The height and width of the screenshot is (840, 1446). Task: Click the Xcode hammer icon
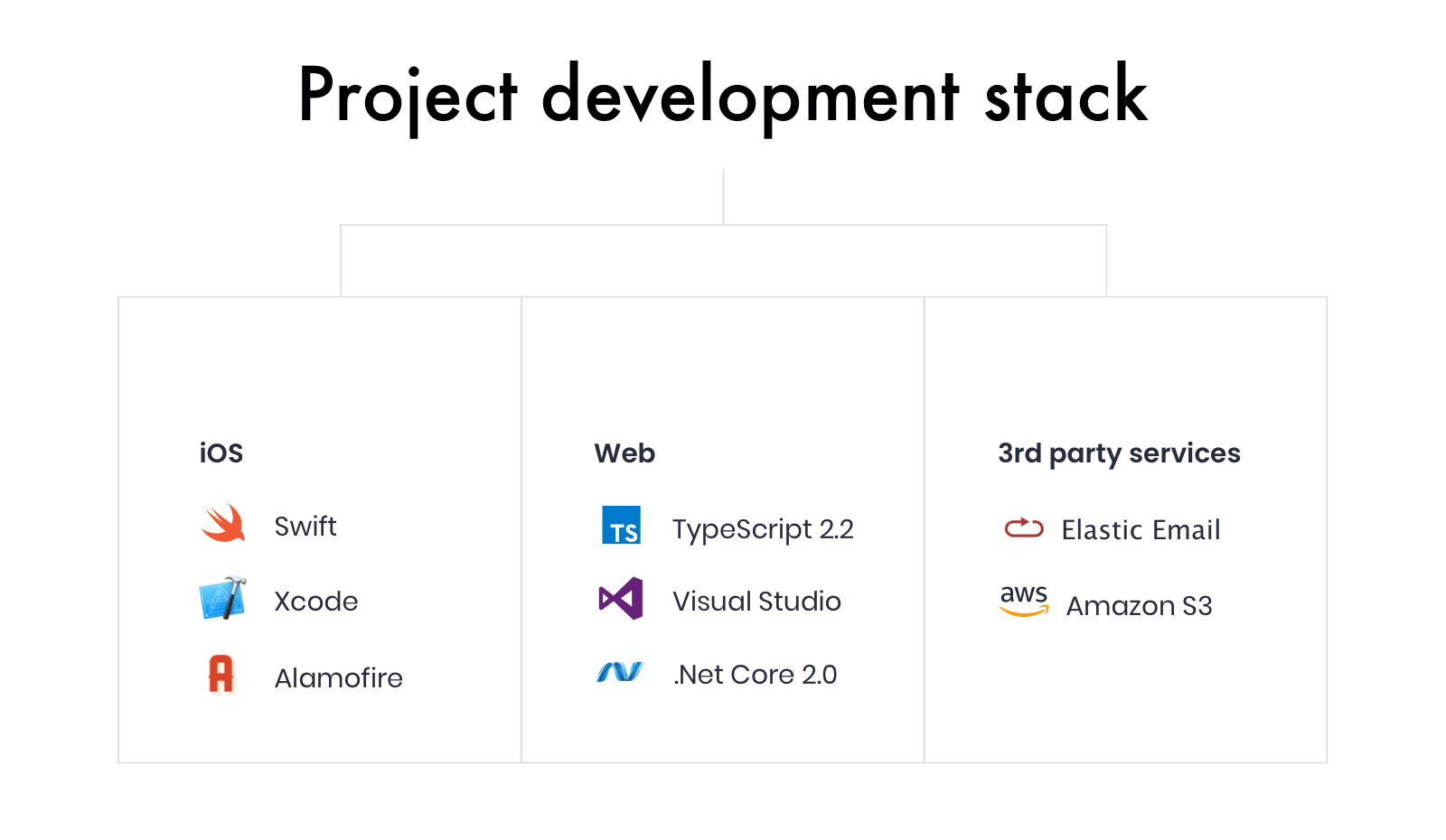pos(223,598)
